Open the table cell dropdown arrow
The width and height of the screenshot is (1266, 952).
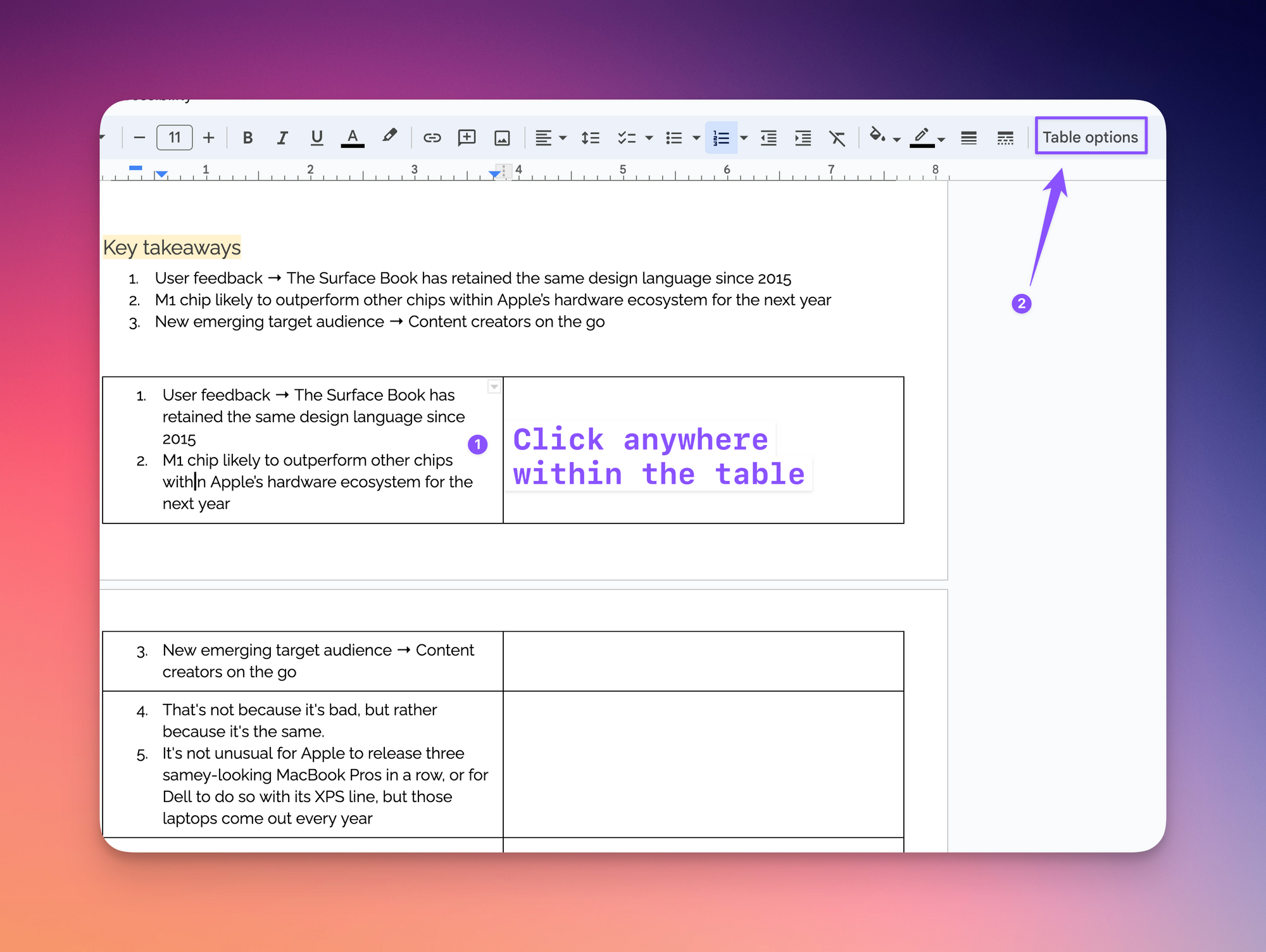pos(494,386)
